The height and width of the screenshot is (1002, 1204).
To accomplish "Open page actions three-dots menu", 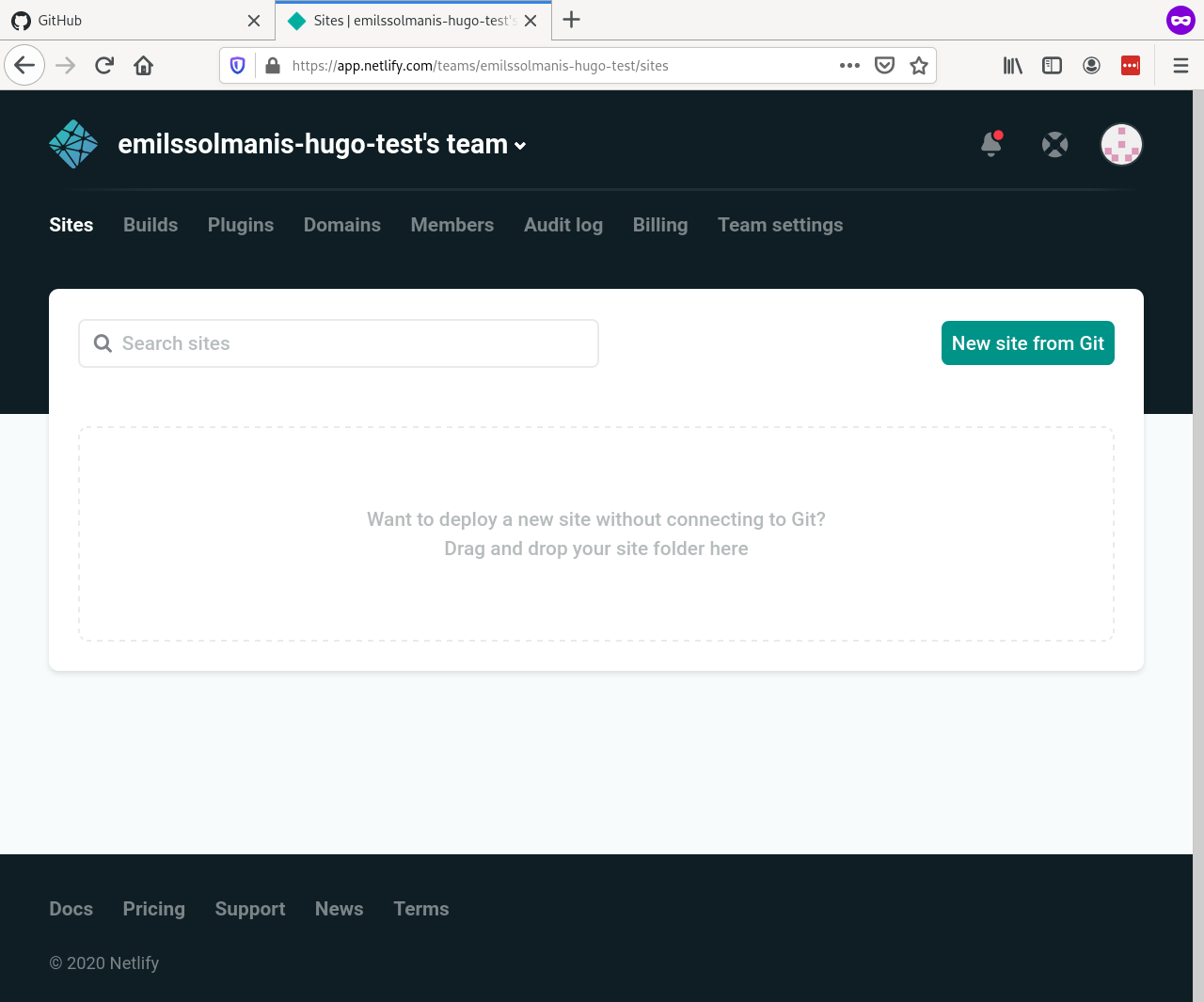I will [849, 65].
